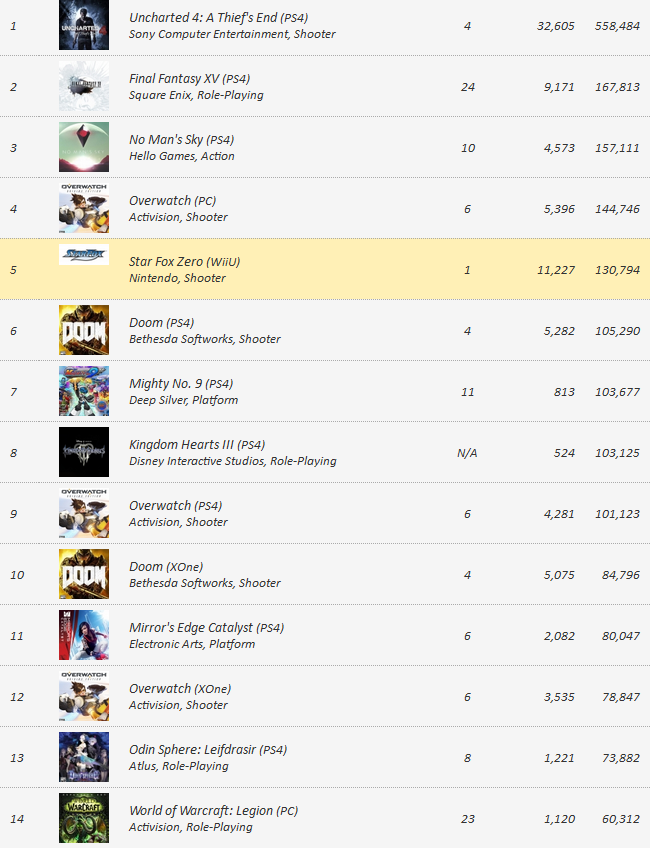This screenshot has width=651, height=848.
Task: Click World of Warcraft: Legion cover thumbnail
Action: 84,818
